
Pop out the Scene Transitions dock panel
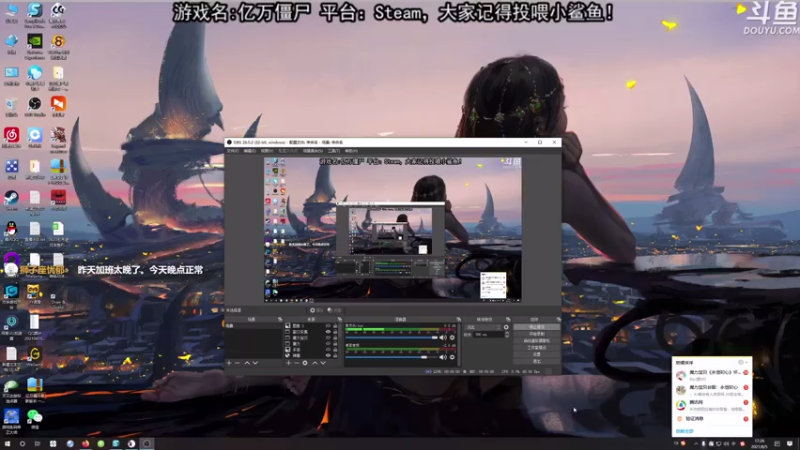tap(508, 319)
